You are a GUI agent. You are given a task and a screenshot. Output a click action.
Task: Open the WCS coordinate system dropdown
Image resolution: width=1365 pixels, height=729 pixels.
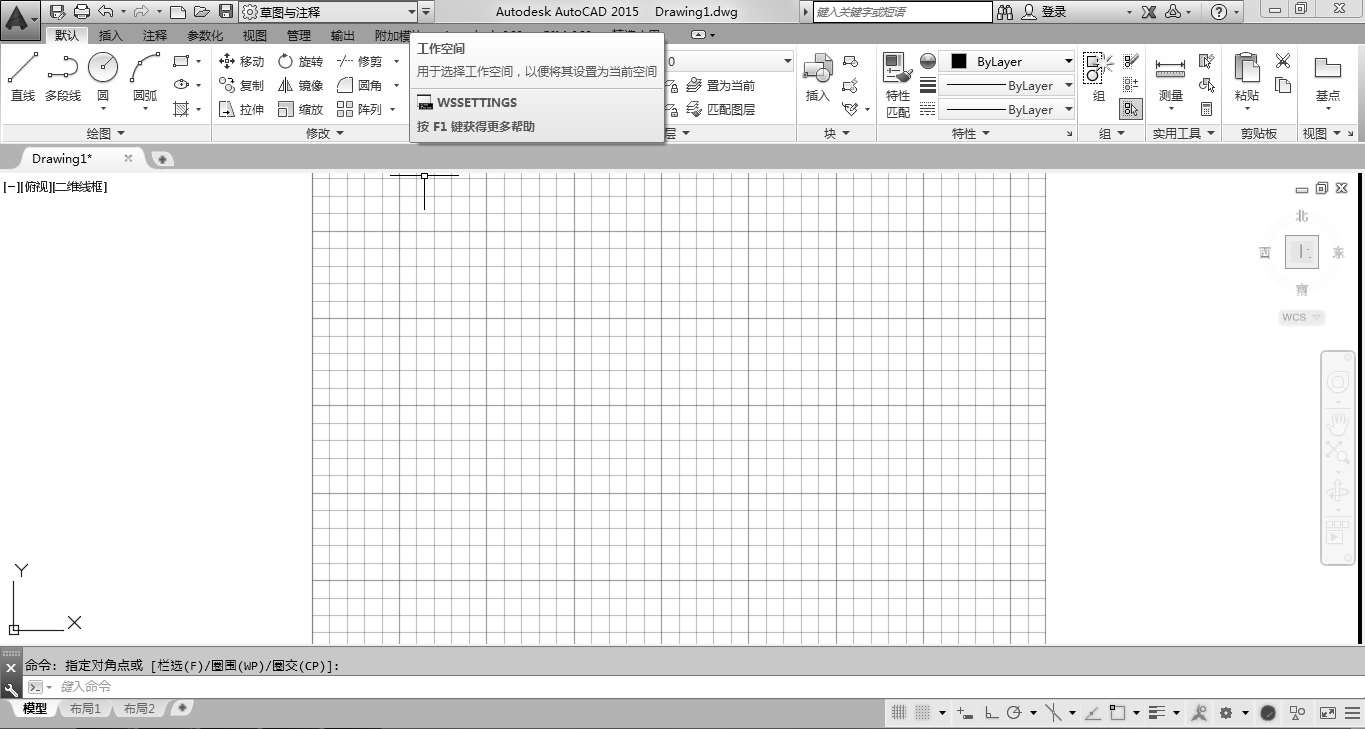click(1302, 317)
